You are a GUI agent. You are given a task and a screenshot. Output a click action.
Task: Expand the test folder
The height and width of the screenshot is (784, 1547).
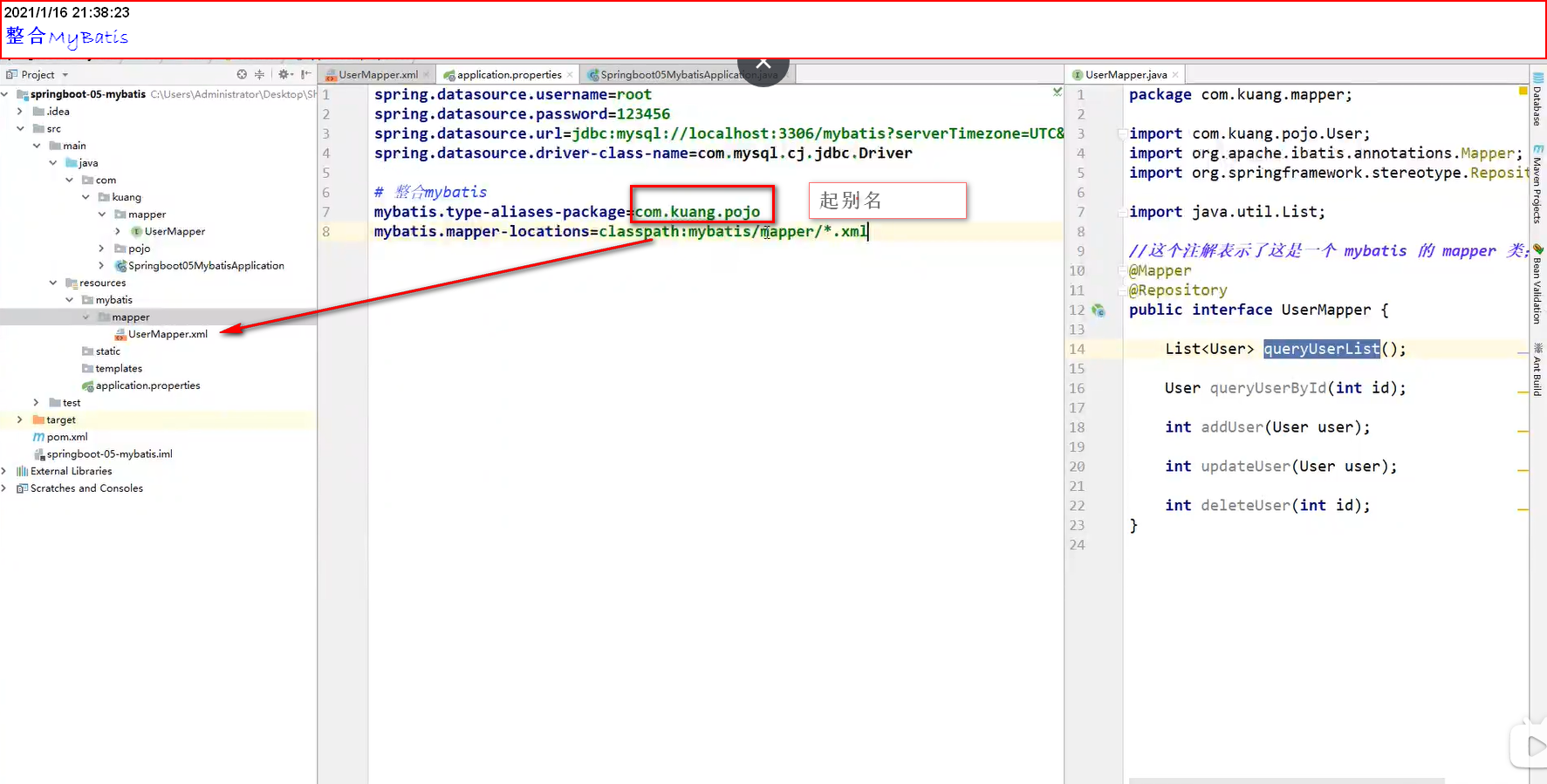[x=37, y=403]
